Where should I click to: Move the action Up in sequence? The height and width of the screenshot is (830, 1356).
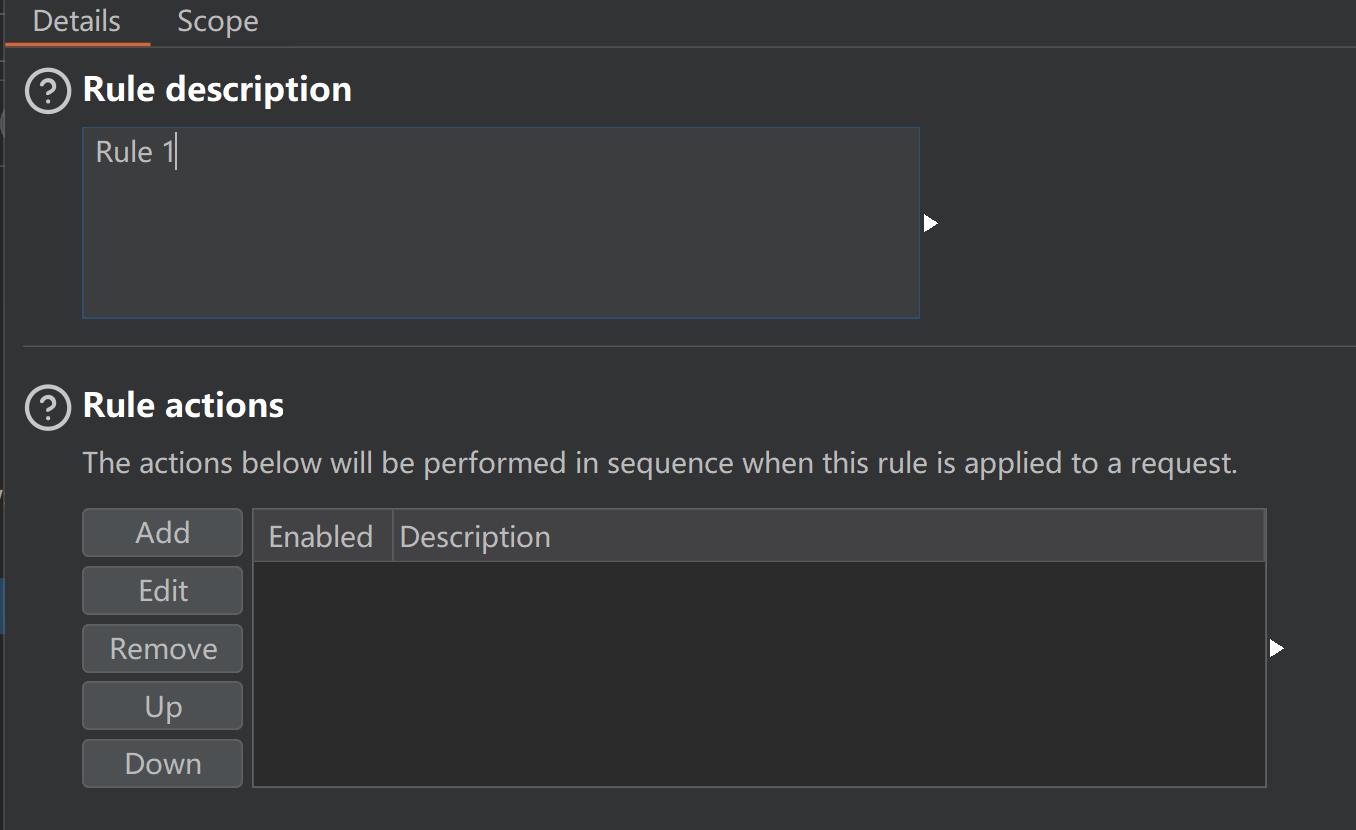pos(162,707)
